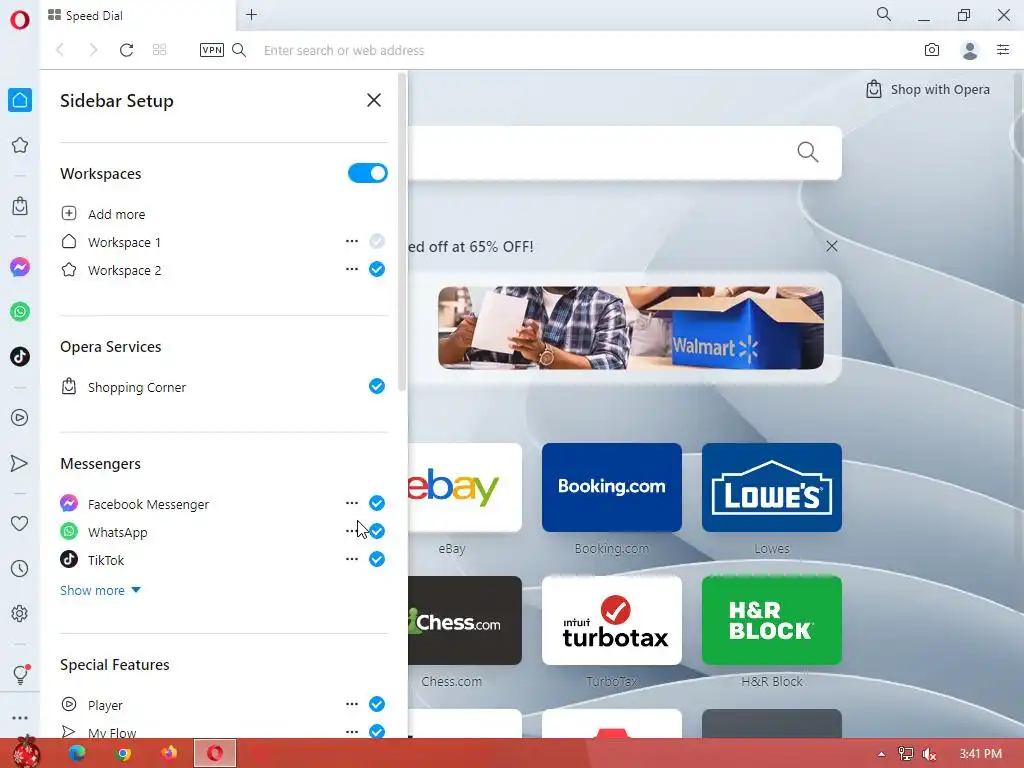
Task: Open the eBay speed dial tile
Action: tap(465, 487)
